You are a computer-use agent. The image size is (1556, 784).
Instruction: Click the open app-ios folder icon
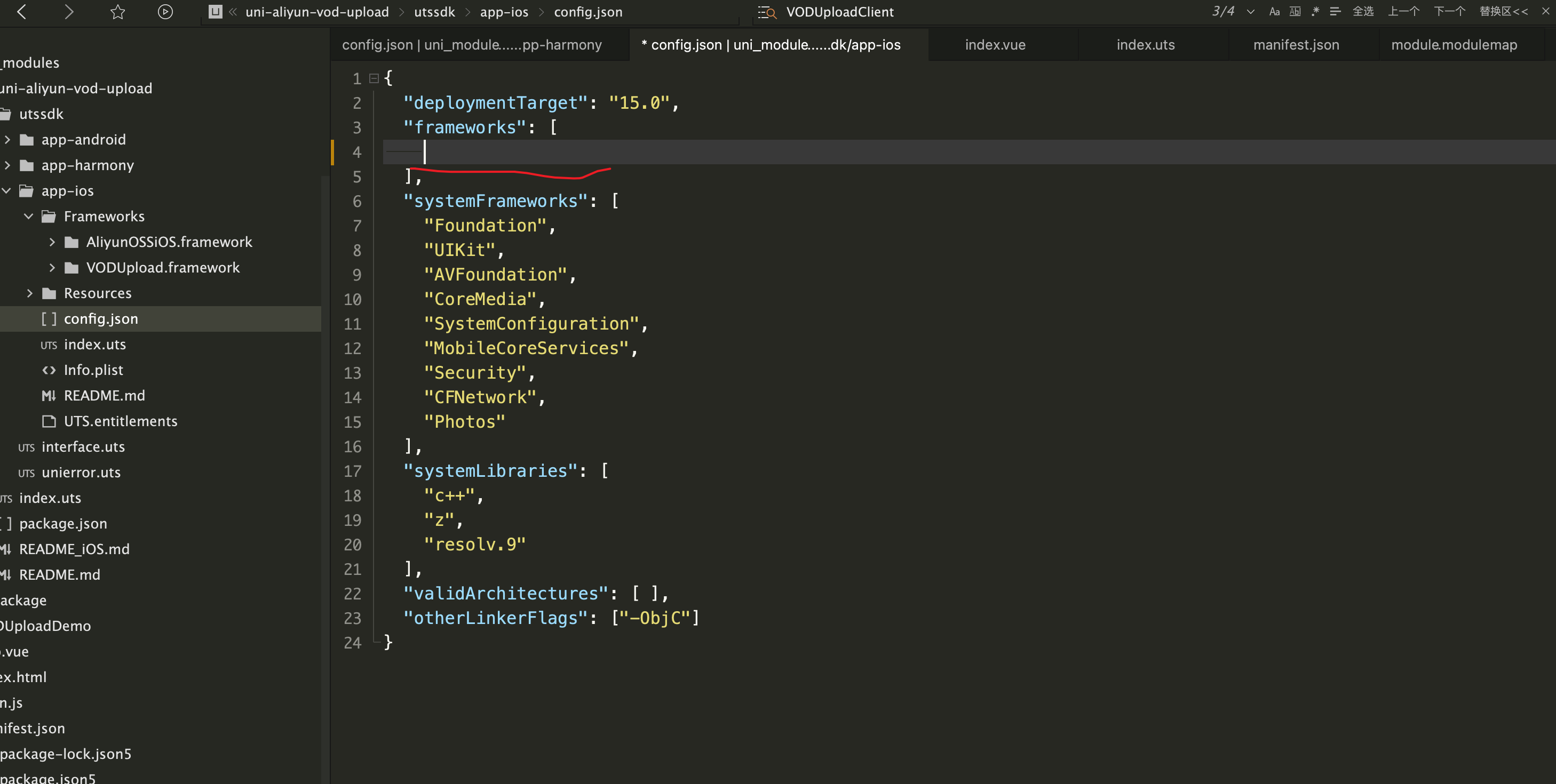(27, 191)
